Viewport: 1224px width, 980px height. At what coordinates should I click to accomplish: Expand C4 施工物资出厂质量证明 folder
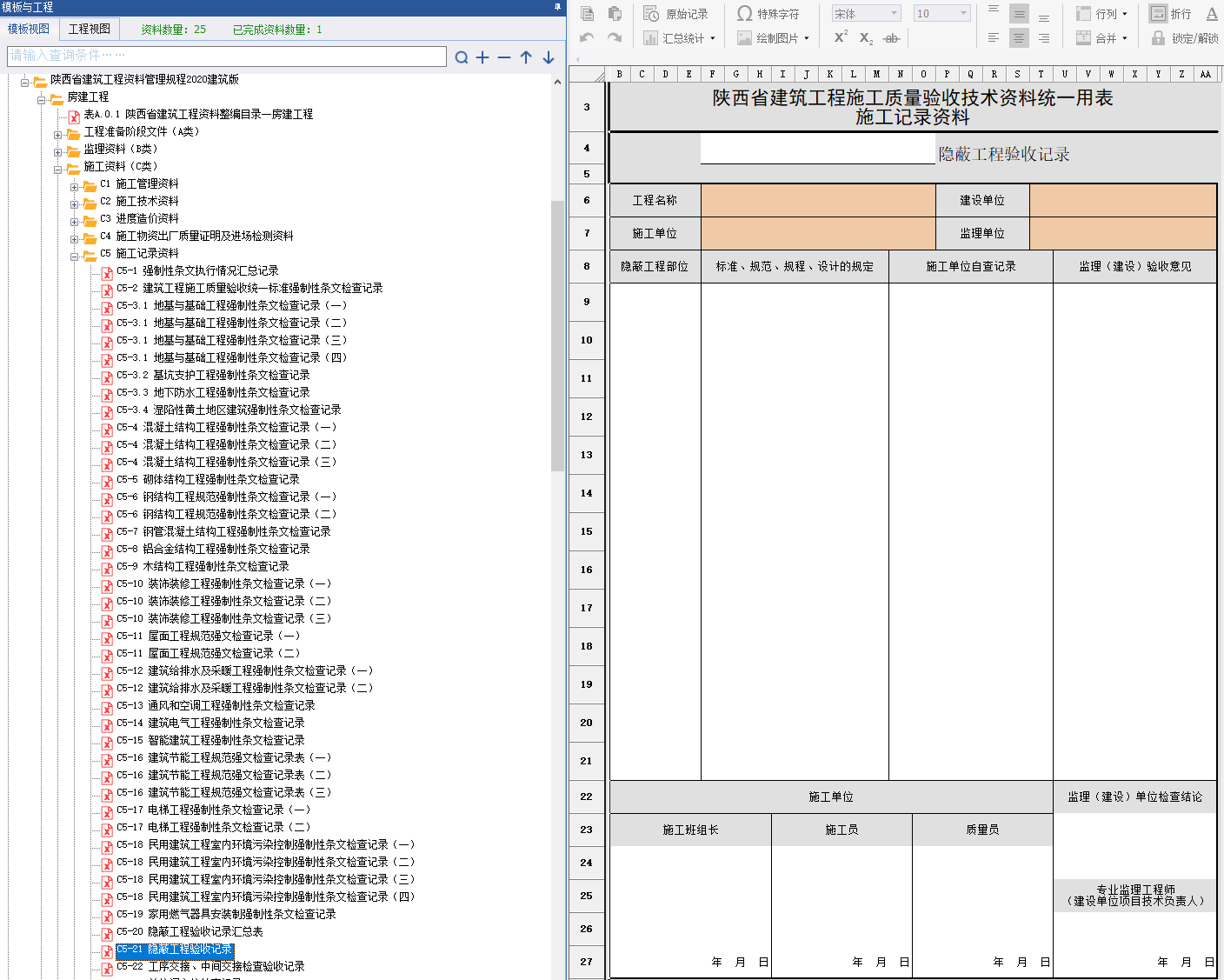point(75,239)
